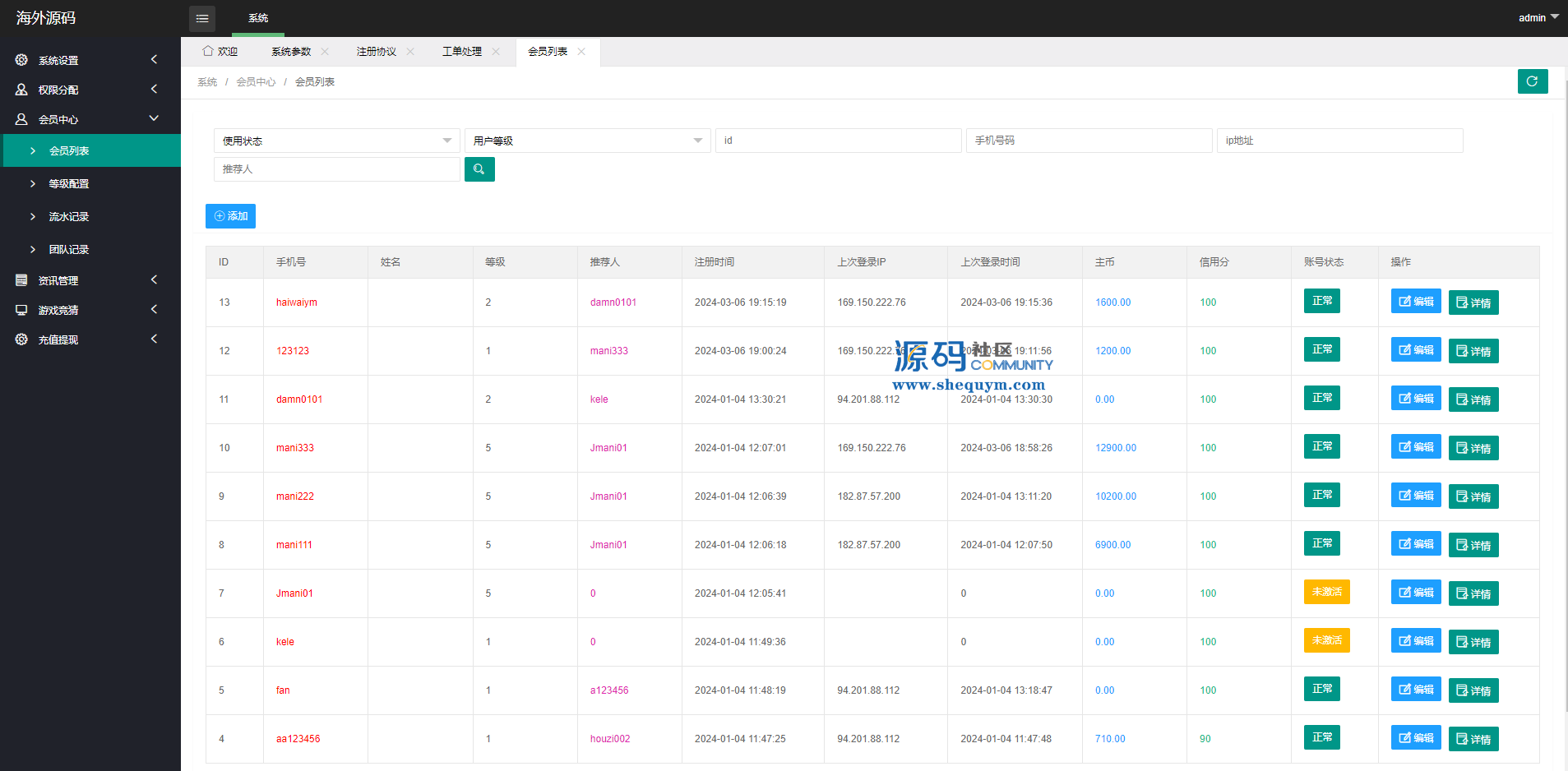1568x771 pixels.
Task: Open the admin user dropdown
Action: point(1538,17)
